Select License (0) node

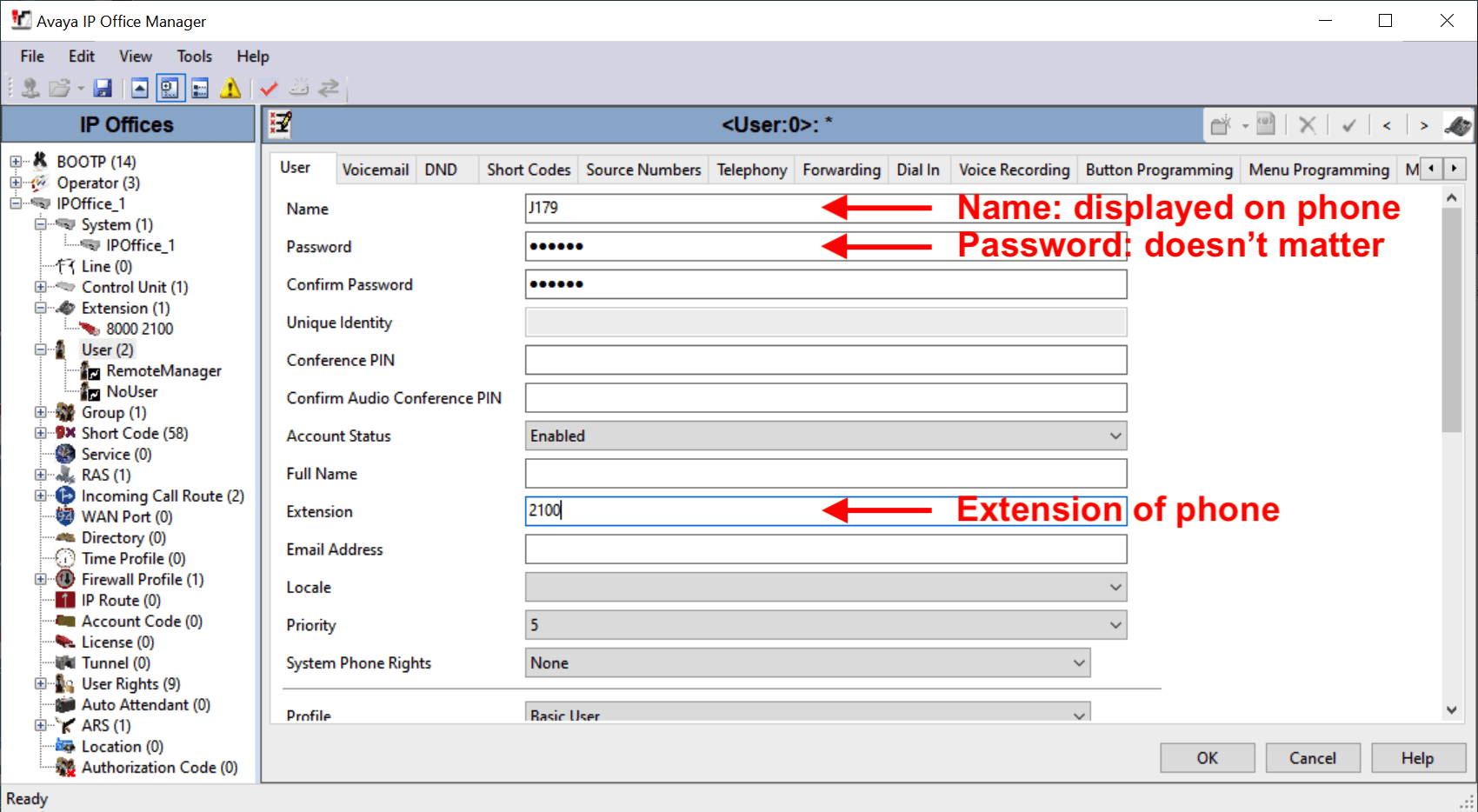pyautogui.click(x=117, y=642)
